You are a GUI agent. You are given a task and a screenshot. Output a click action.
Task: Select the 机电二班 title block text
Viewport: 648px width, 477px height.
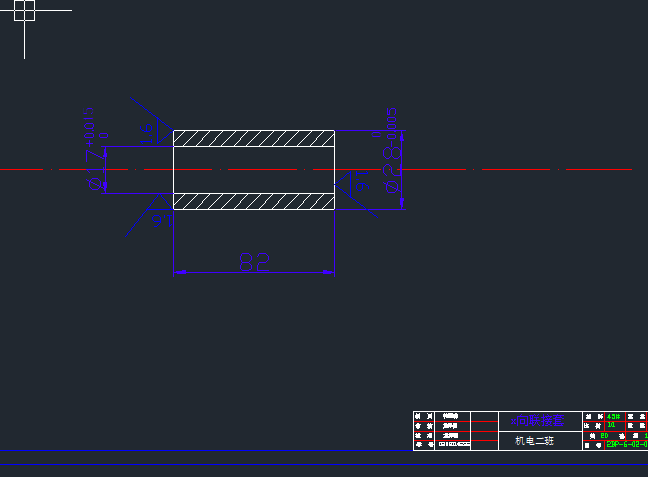534,441
